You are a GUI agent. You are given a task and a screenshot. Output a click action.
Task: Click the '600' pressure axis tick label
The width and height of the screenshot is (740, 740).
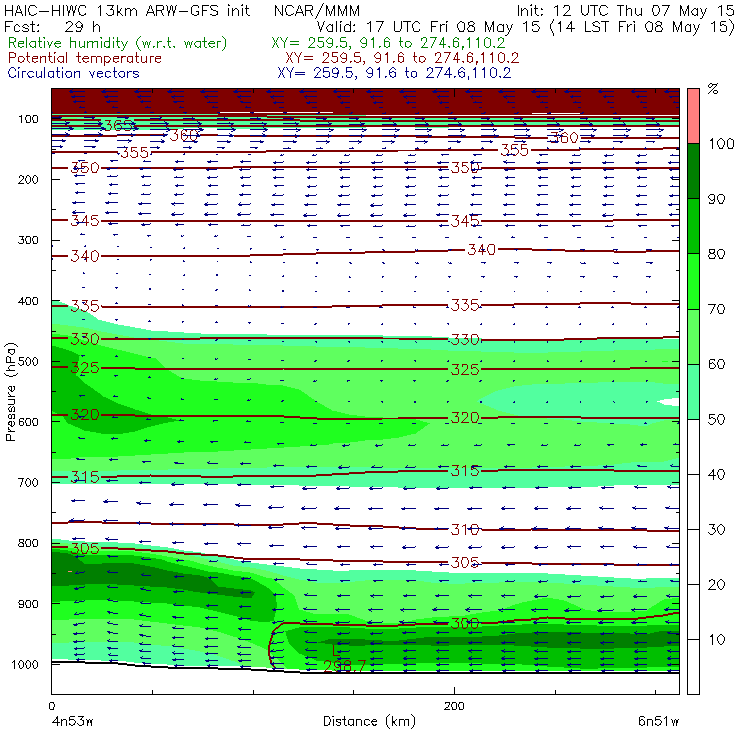tap(28, 422)
